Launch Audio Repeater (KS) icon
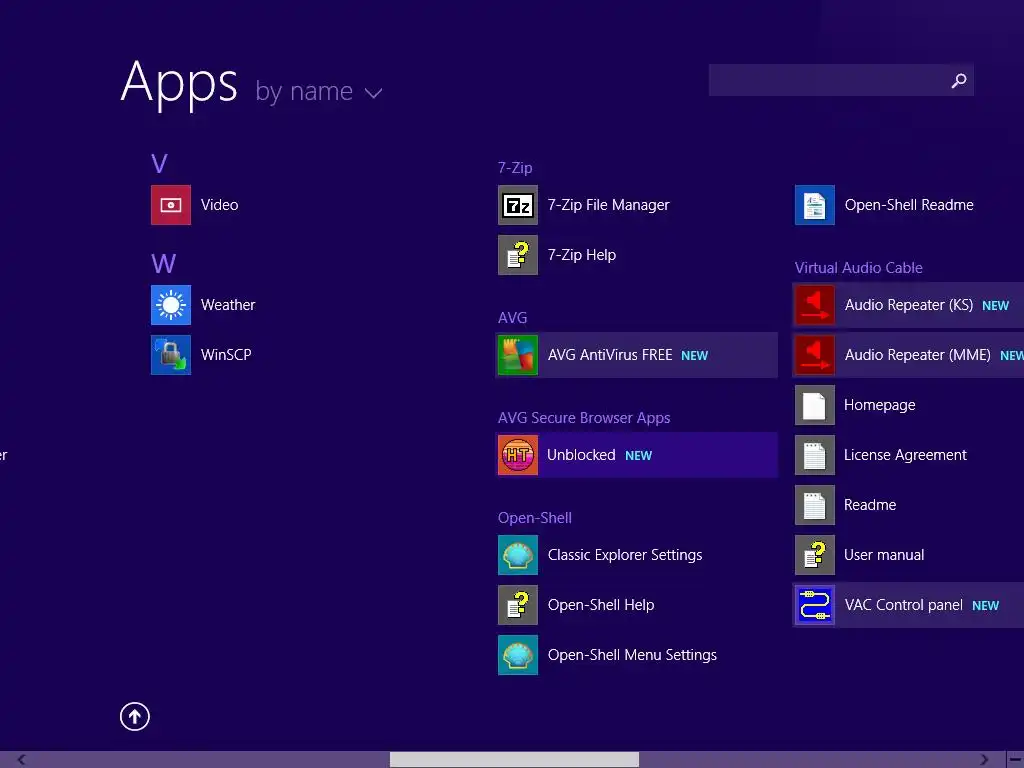 click(x=814, y=305)
